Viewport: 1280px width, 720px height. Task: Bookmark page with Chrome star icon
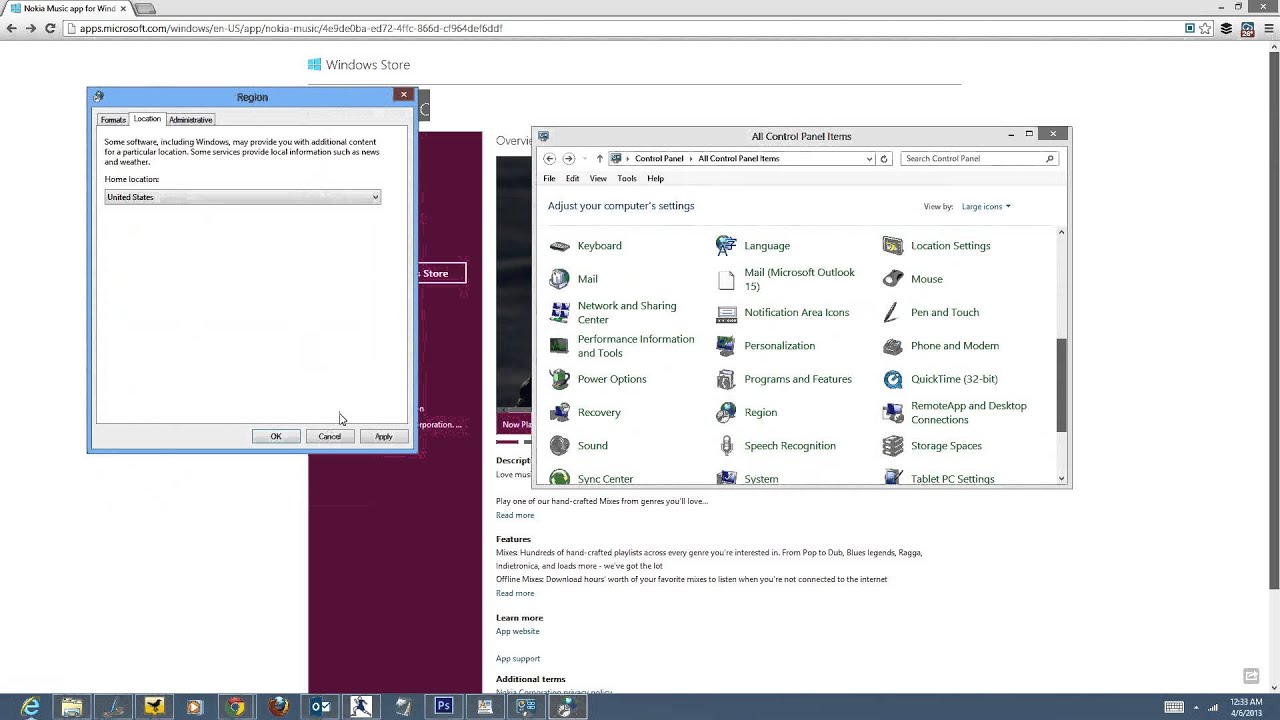[x=1206, y=28]
